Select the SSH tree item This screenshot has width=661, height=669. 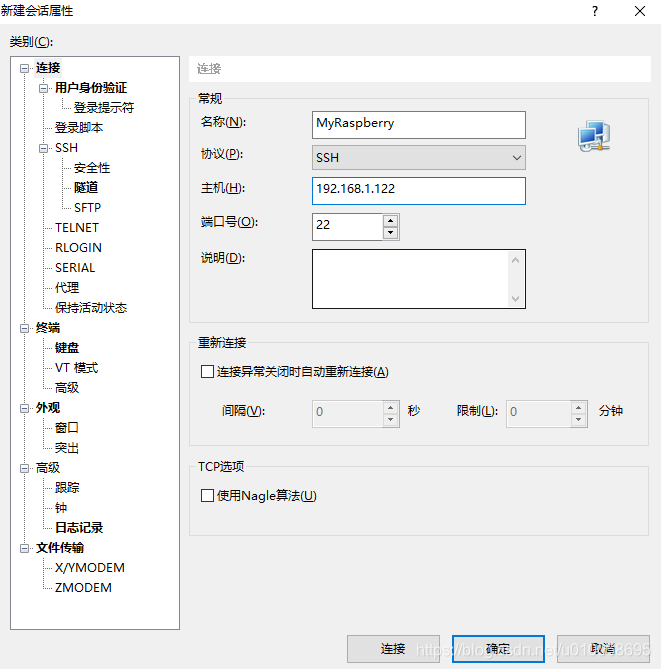[67, 148]
